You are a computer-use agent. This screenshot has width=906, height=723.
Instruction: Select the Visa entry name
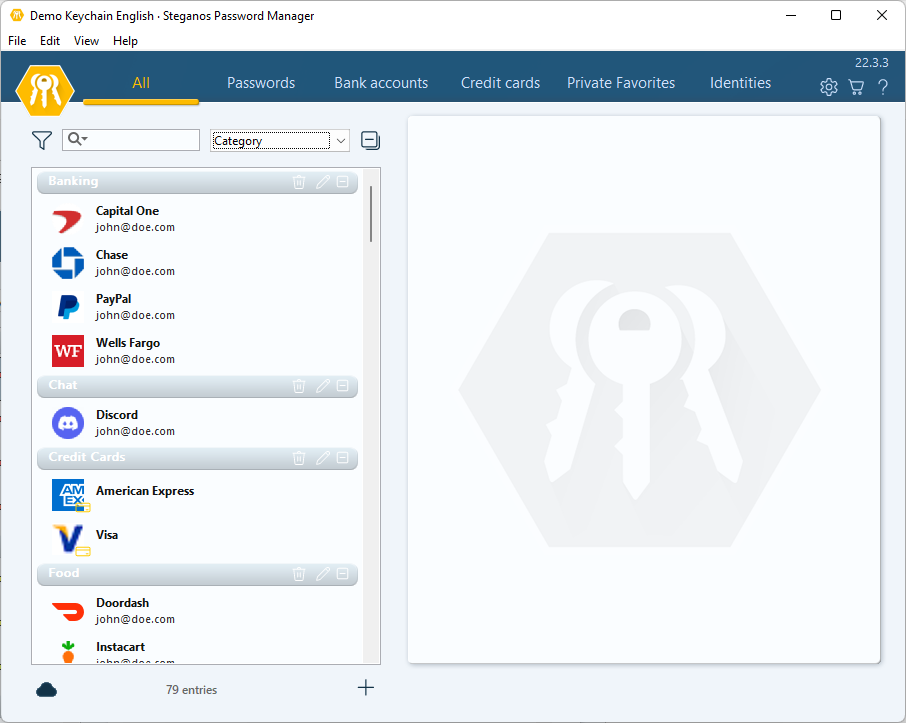pyautogui.click(x=107, y=535)
